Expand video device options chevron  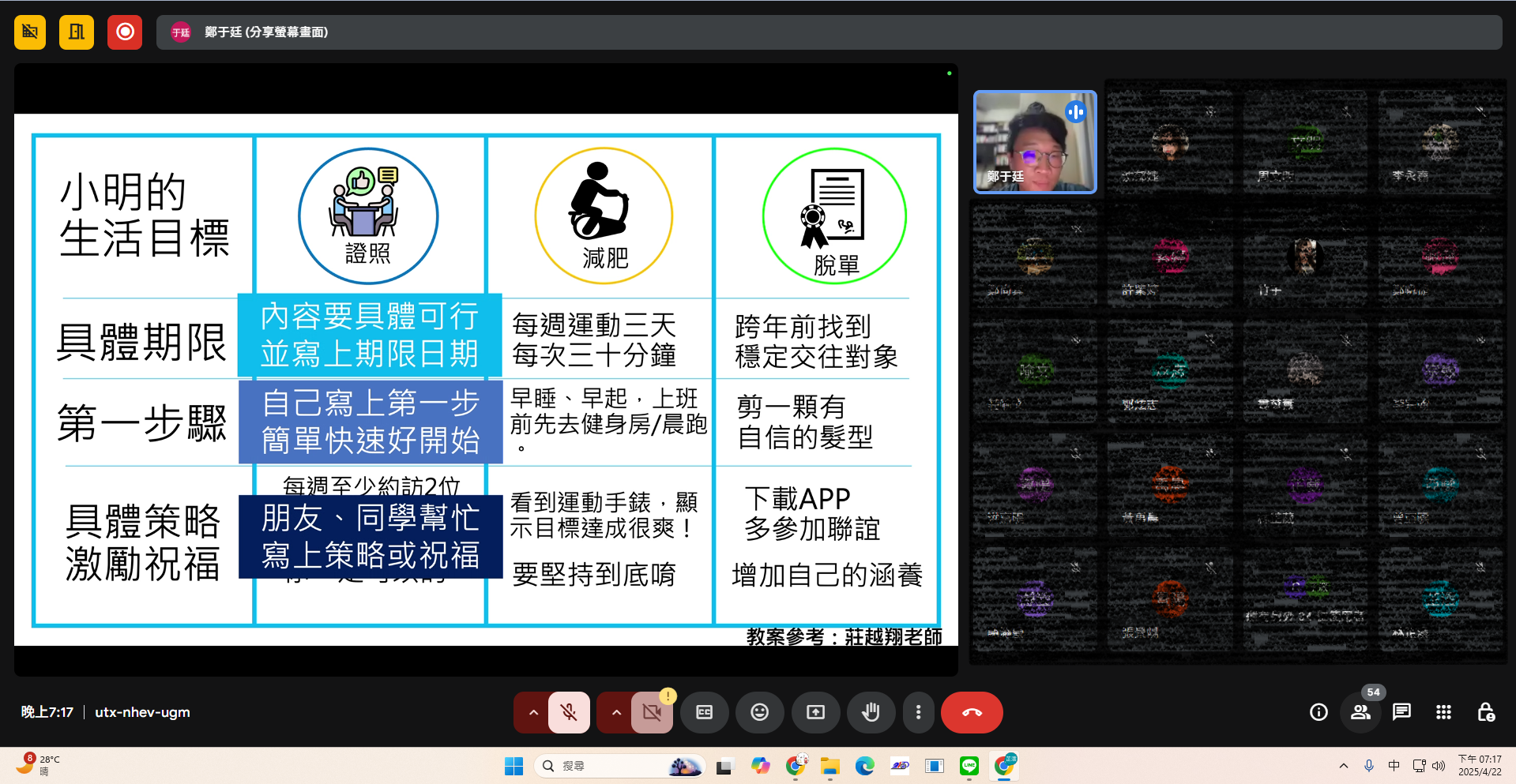[615, 712]
